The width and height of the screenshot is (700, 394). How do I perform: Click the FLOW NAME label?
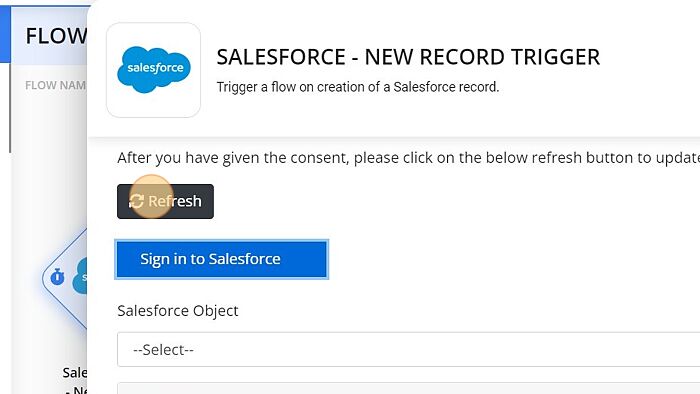click(55, 85)
